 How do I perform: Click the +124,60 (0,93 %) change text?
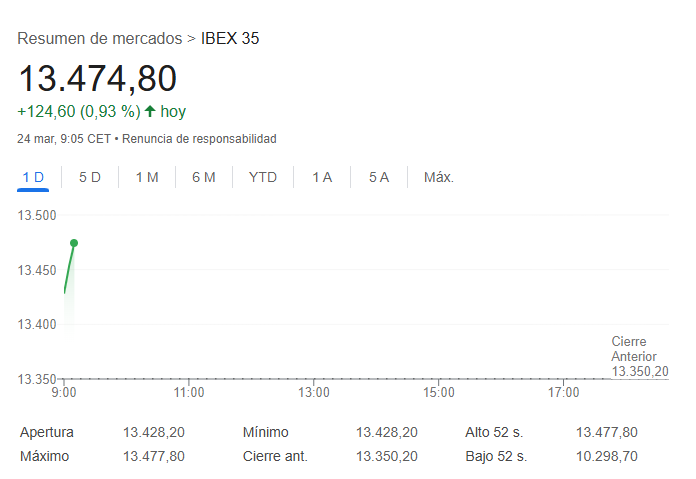78,112
